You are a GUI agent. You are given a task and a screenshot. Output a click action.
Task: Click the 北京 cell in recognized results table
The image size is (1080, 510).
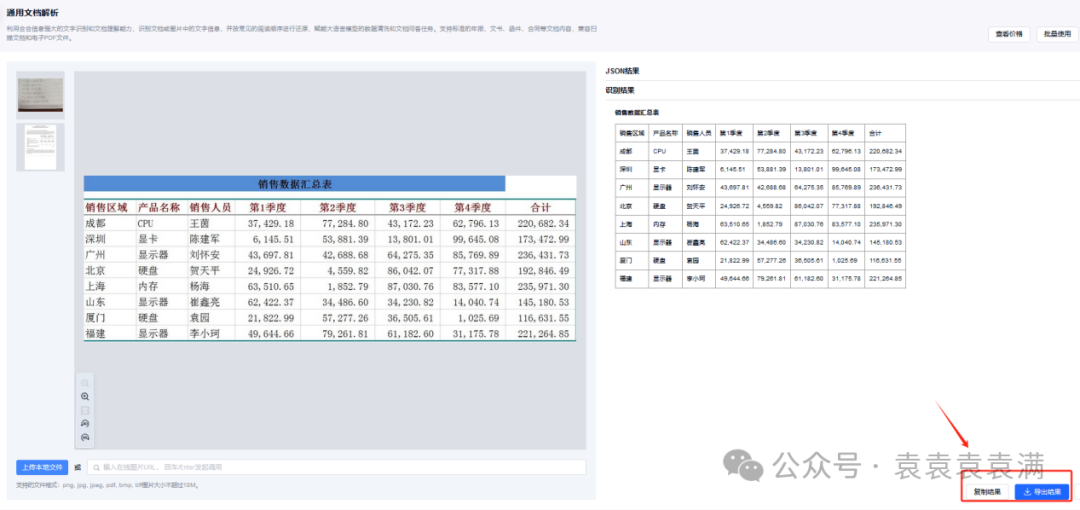tap(625, 206)
